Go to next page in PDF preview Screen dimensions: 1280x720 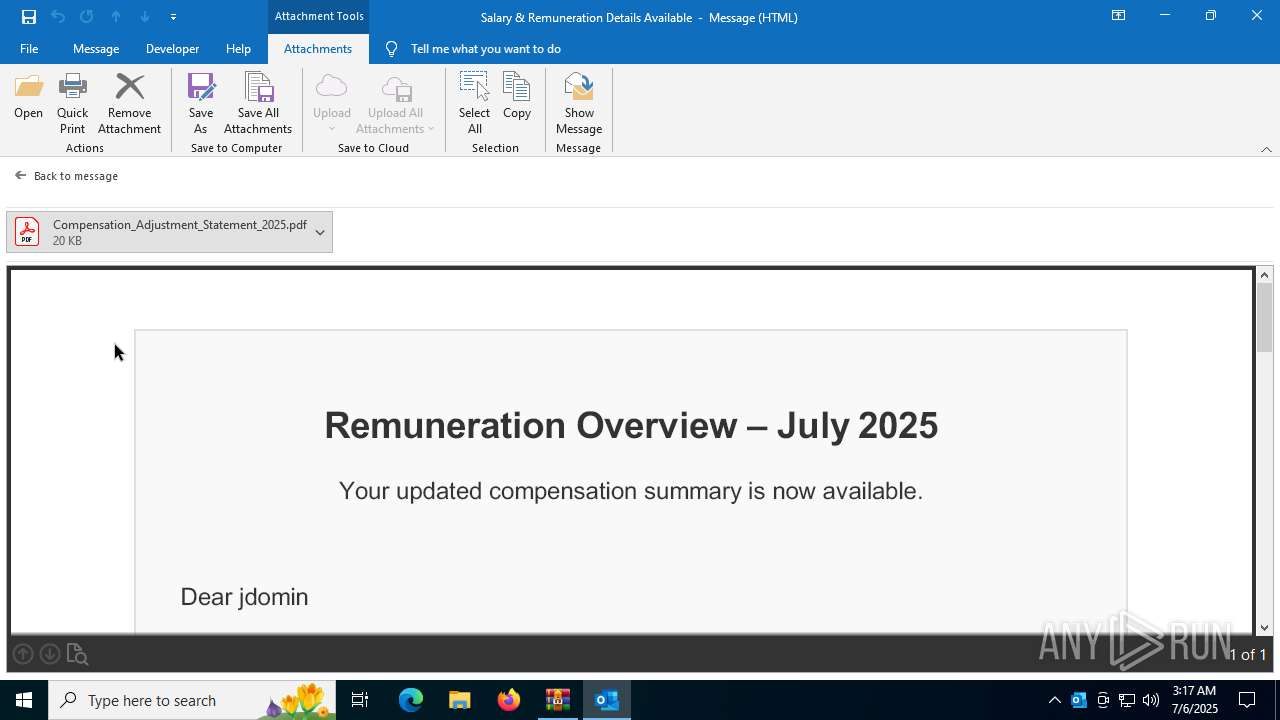[x=49, y=654]
